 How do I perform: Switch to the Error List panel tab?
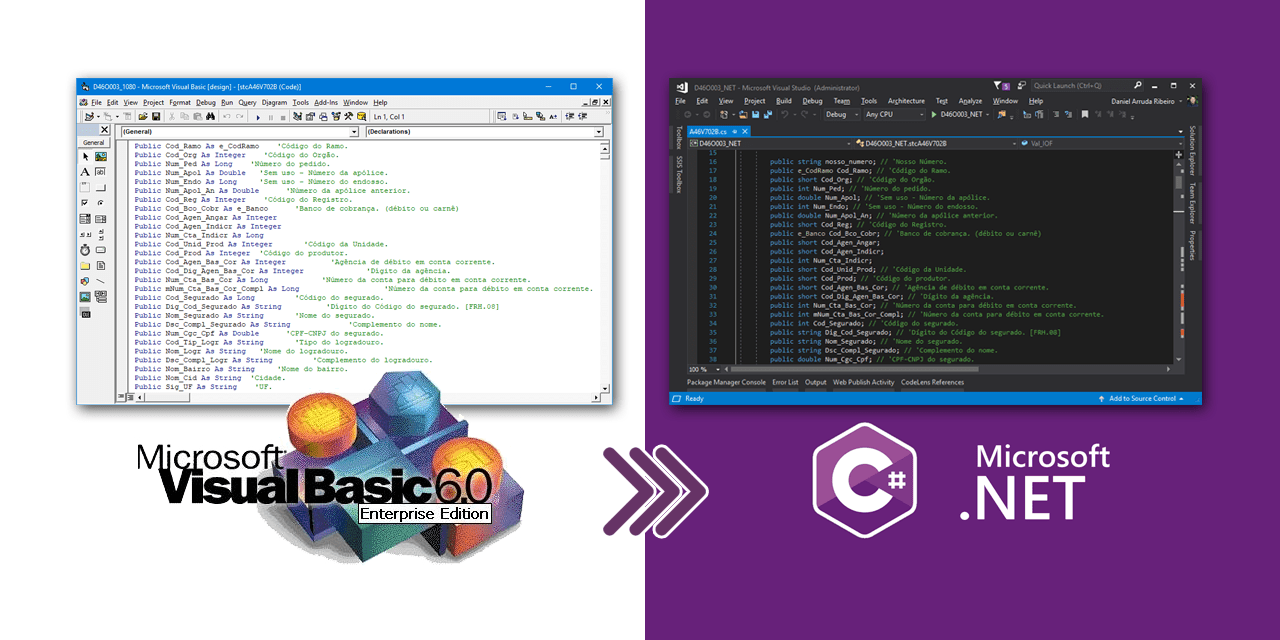[x=785, y=382]
